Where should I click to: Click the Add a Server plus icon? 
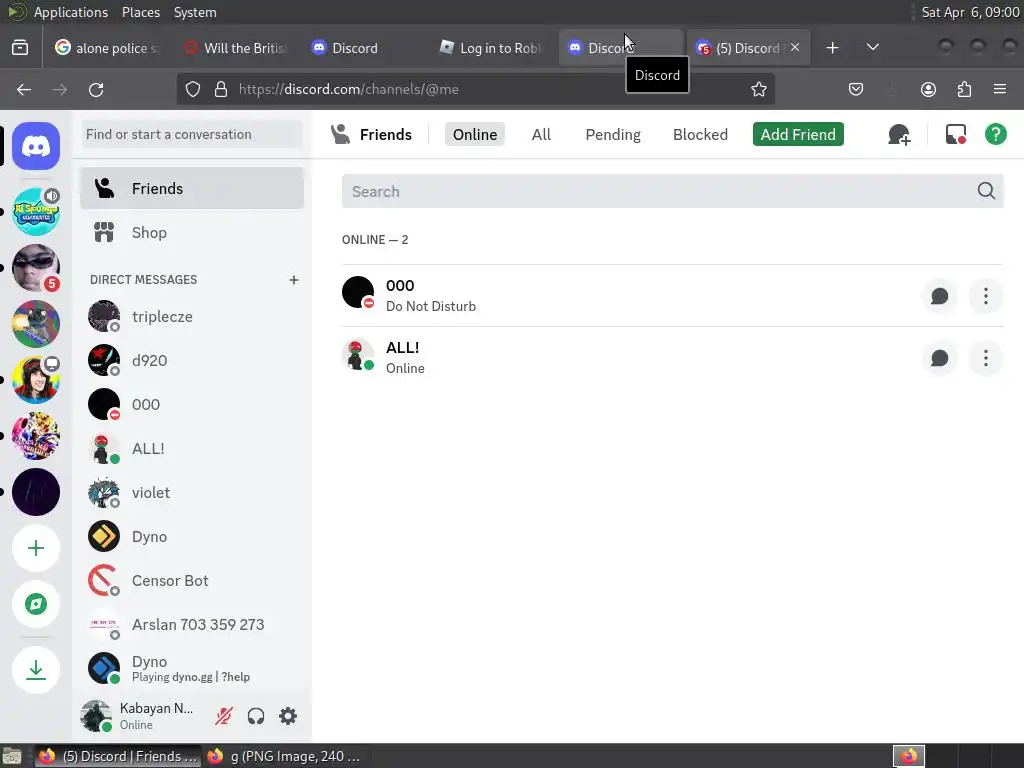pyautogui.click(x=36, y=548)
